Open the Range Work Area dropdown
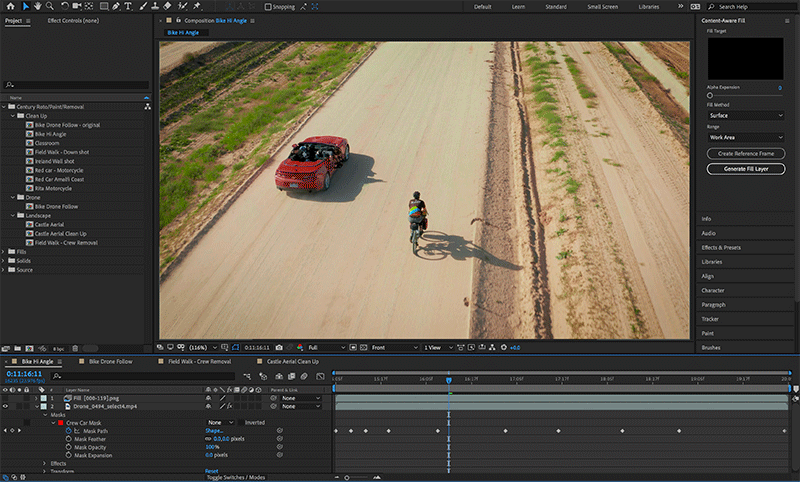The height and width of the screenshot is (482, 800). pyautogui.click(x=745, y=137)
